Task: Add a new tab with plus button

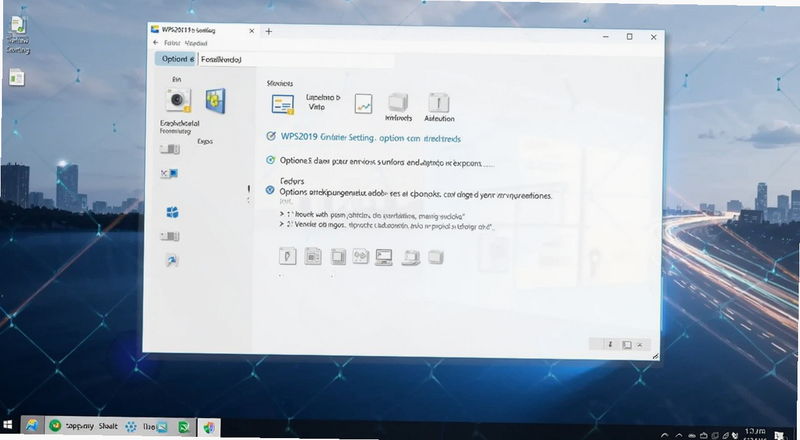Action: coord(268,31)
